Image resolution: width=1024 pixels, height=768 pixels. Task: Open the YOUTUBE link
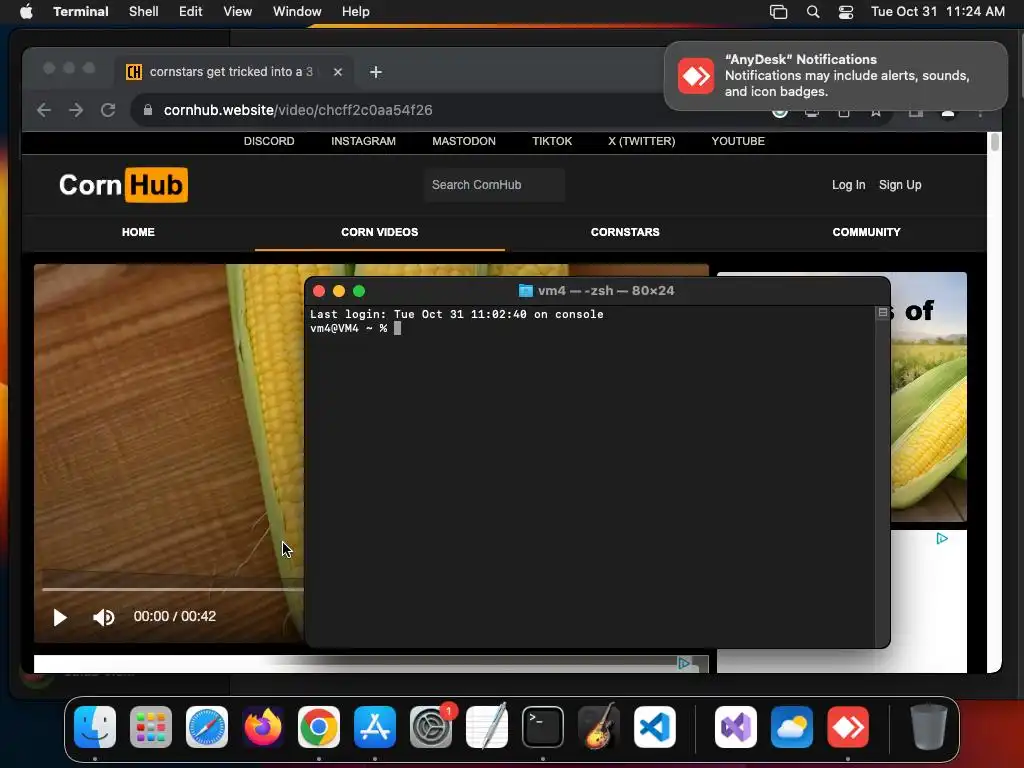point(738,141)
